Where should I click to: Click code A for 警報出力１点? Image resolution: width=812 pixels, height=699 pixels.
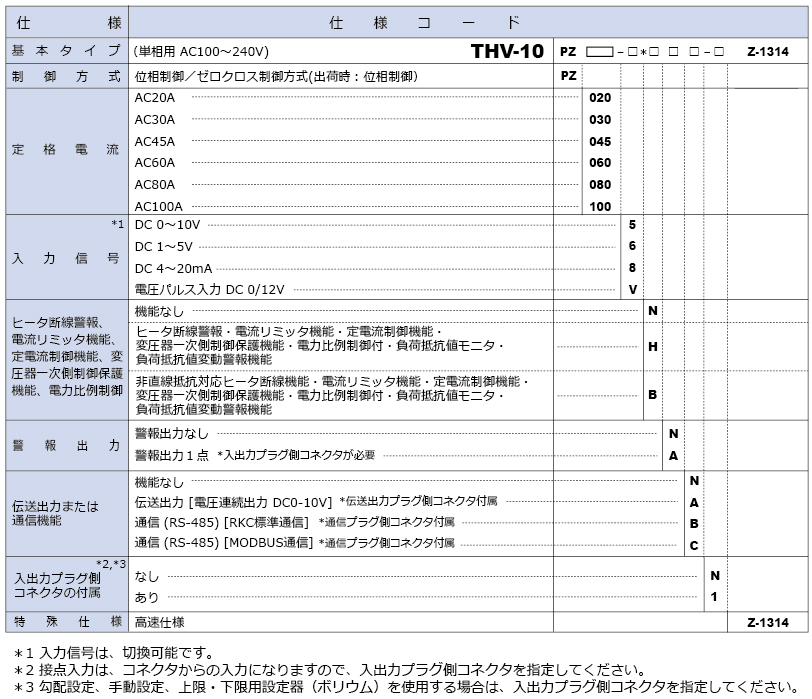coord(673,455)
